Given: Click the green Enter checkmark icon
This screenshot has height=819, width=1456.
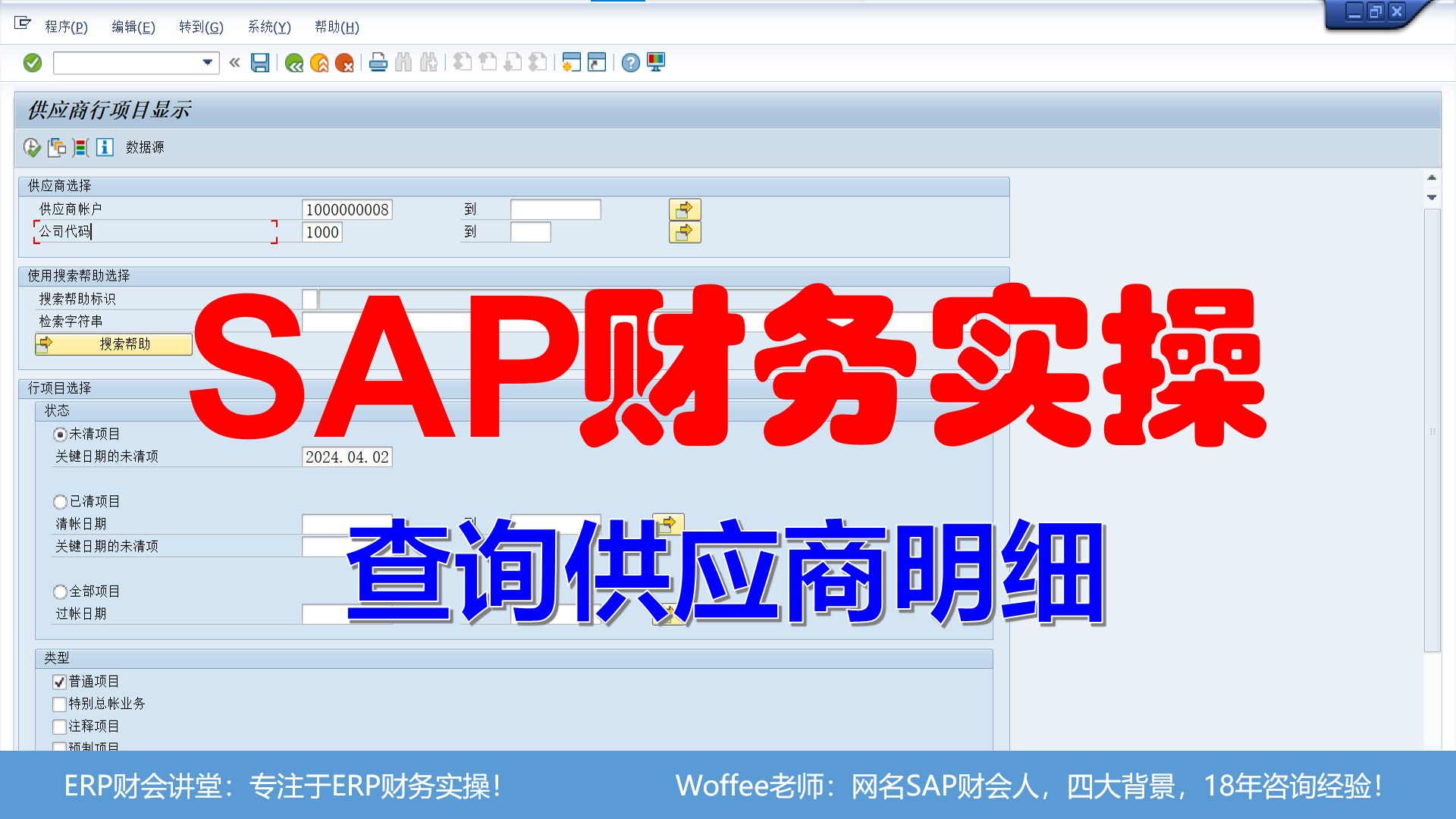Looking at the screenshot, I should pyautogui.click(x=33, y=63).
